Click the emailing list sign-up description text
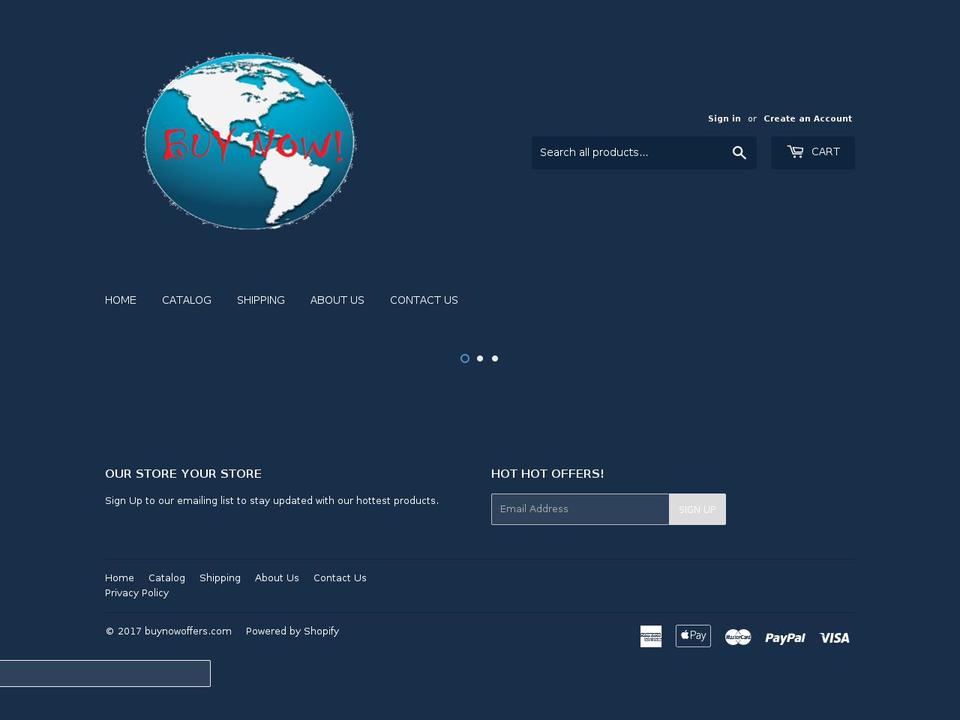 tap(272, 501)
